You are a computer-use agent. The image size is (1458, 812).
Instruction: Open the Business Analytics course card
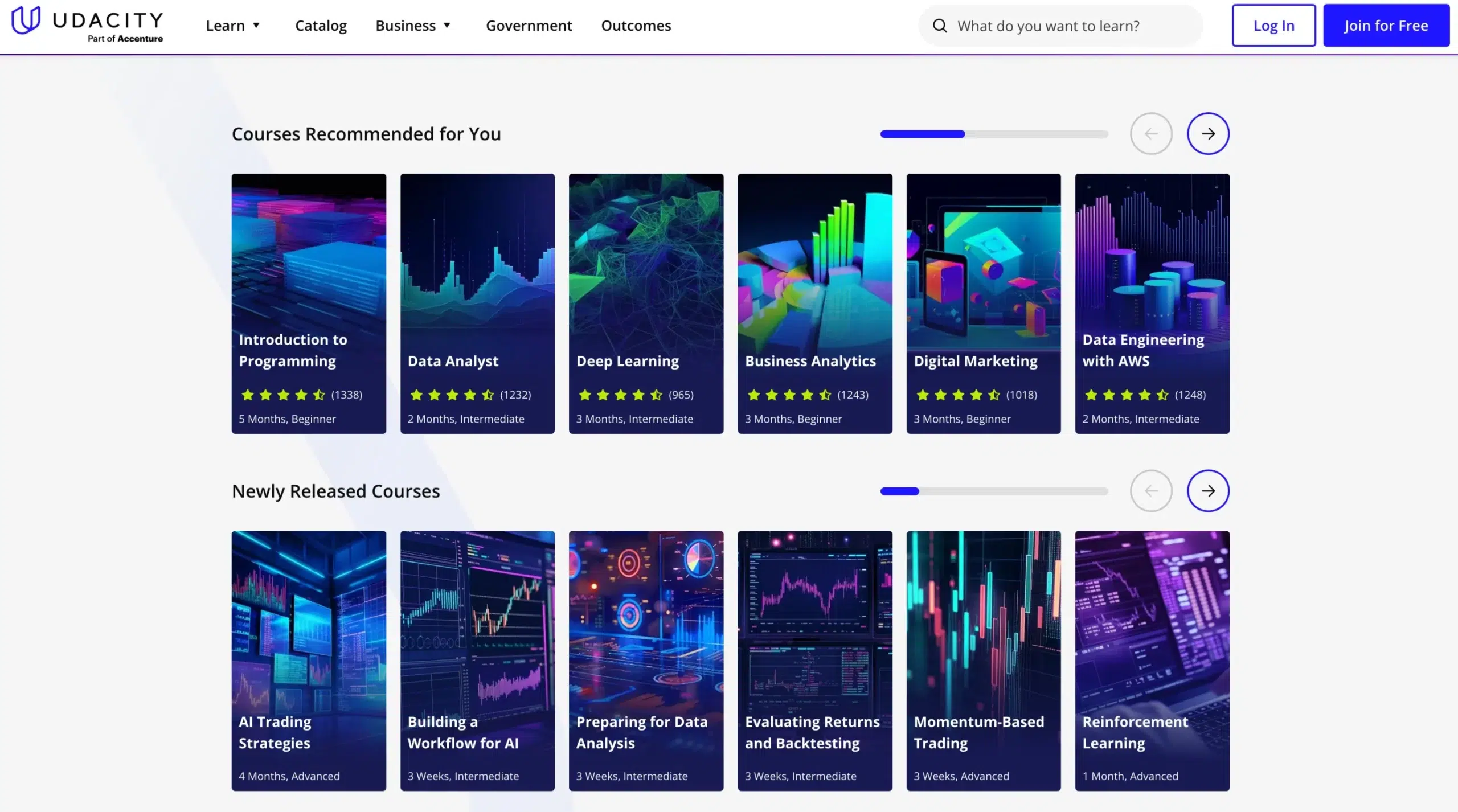[x=815, y=304]
